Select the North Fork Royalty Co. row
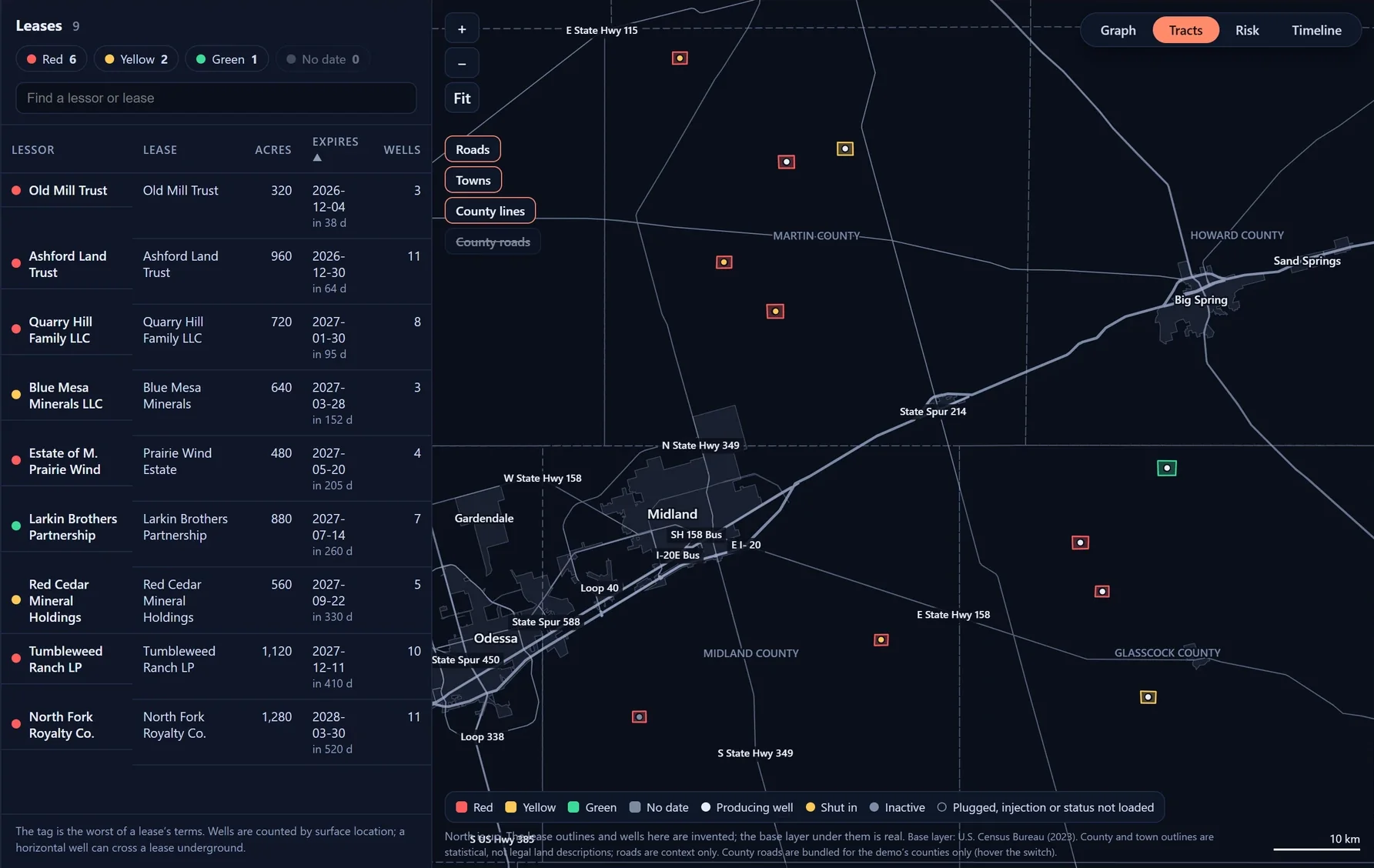 tap(216, 732)
